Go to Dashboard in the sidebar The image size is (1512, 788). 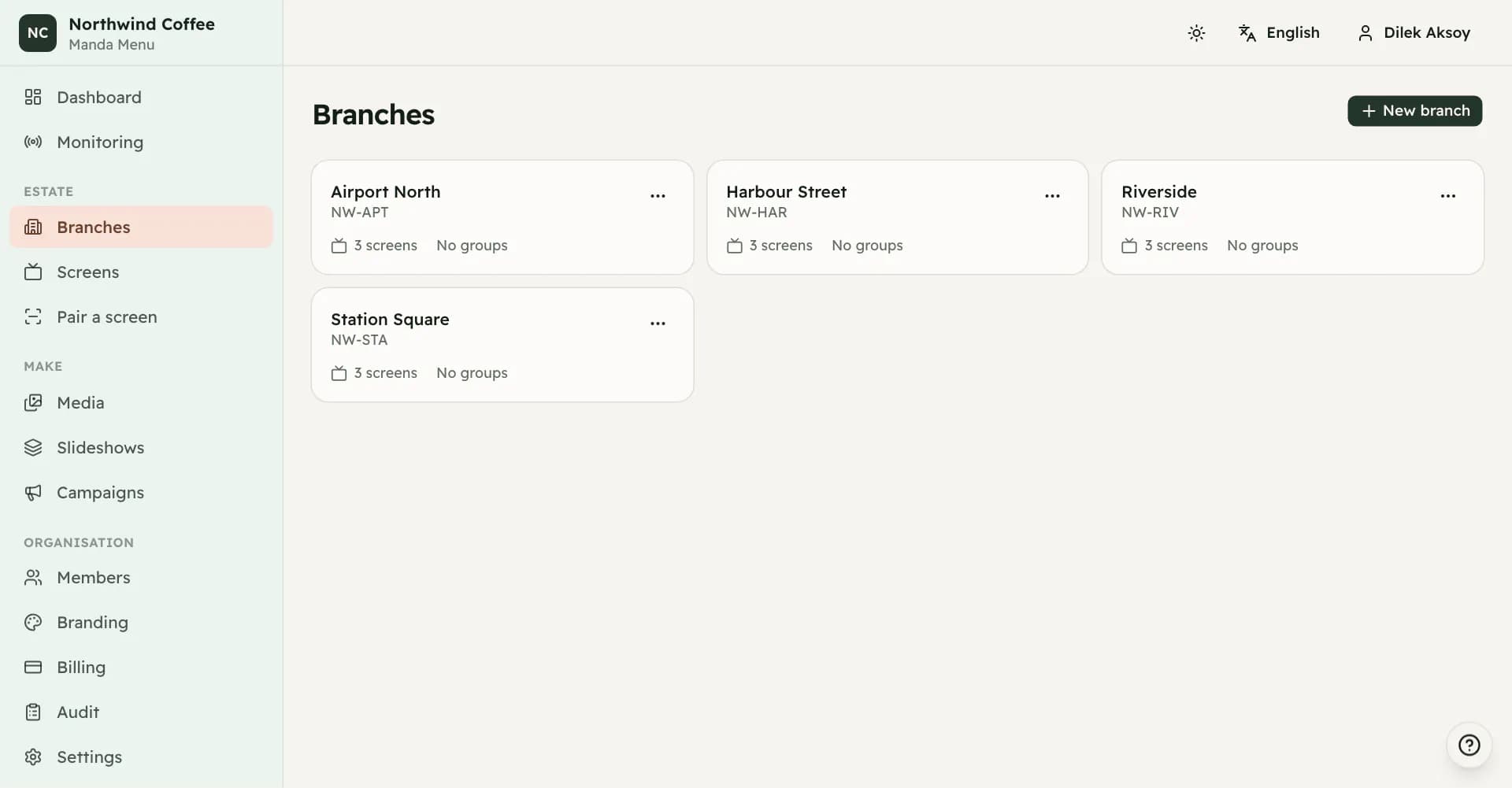coord(141,98)
